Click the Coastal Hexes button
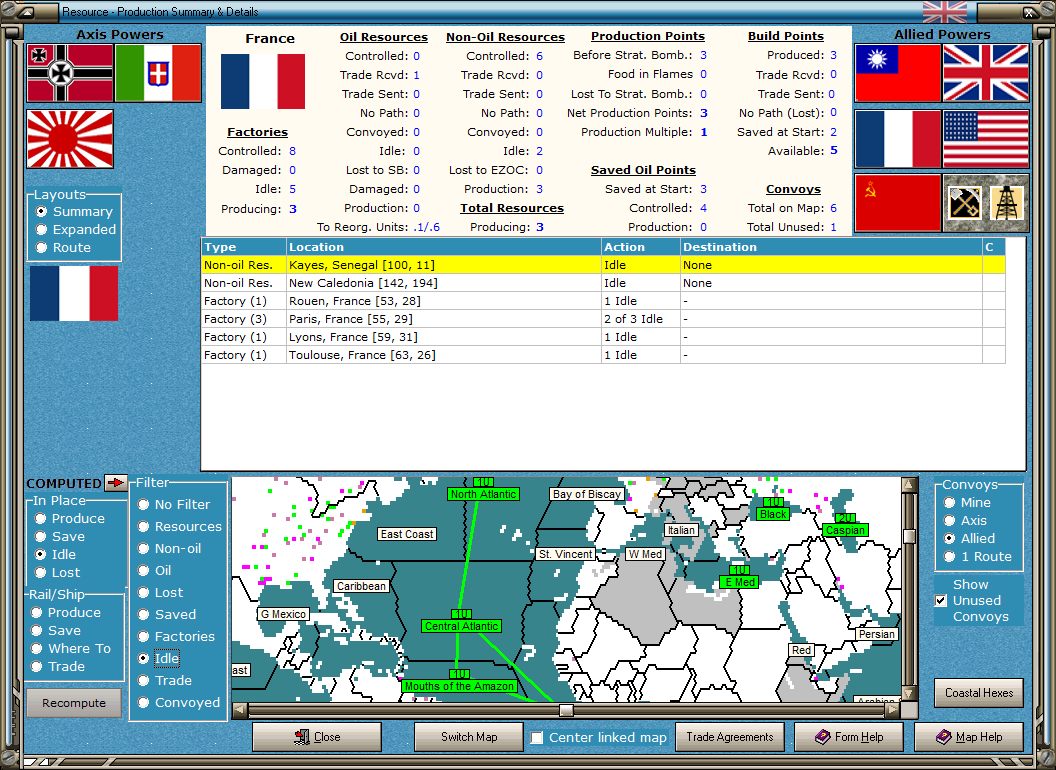This screenshot has height=770, width=1056. click(979, 693)
